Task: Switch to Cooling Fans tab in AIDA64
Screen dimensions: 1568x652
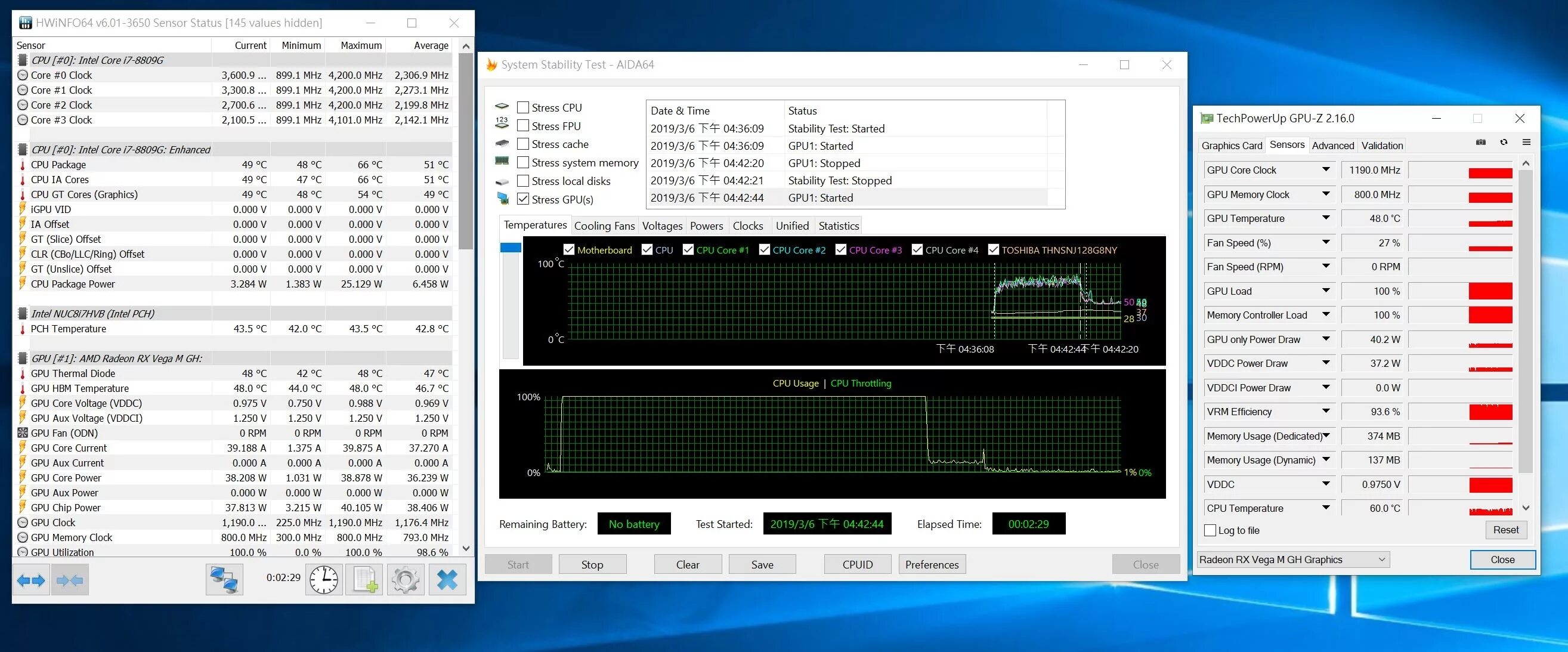Action: click(604, 226)
